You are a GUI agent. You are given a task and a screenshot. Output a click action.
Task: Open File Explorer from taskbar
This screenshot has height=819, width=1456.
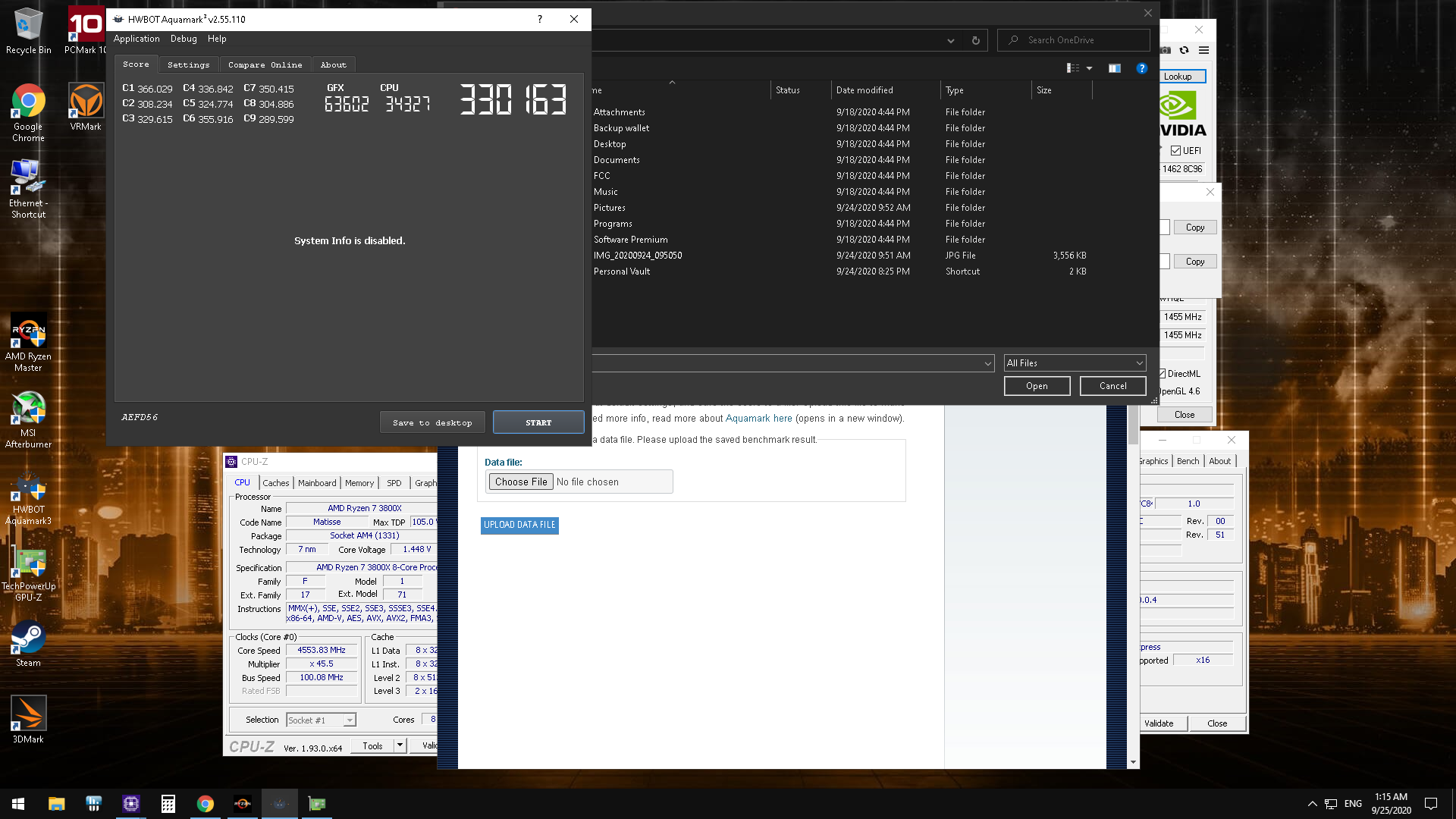click(56, 804)
